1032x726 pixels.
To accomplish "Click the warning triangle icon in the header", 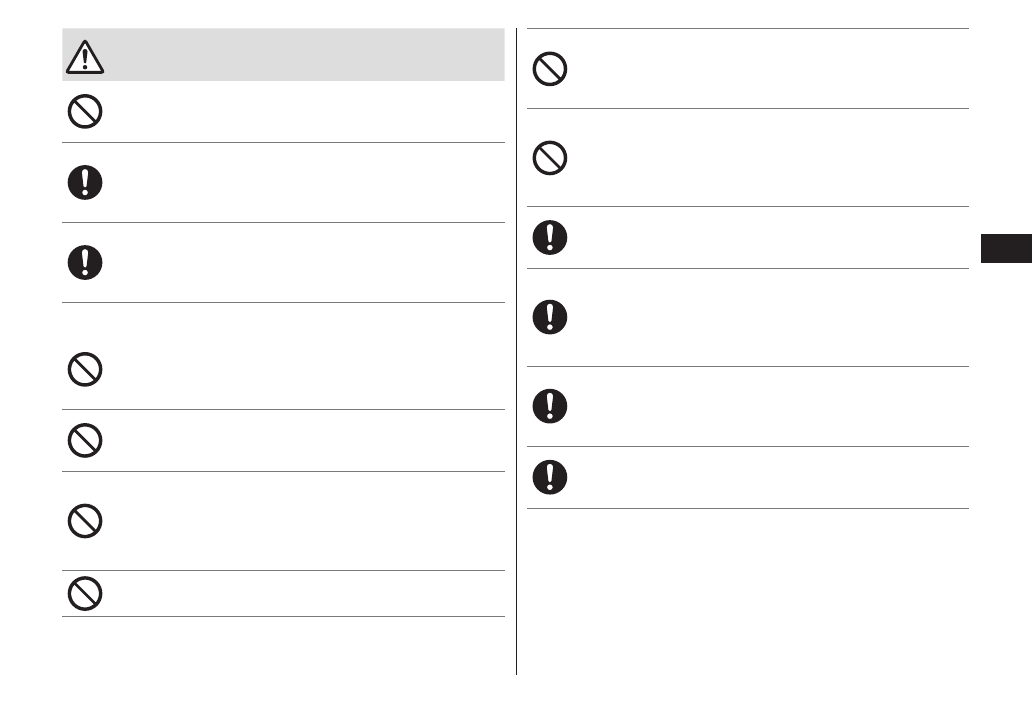I will point(85,58).
